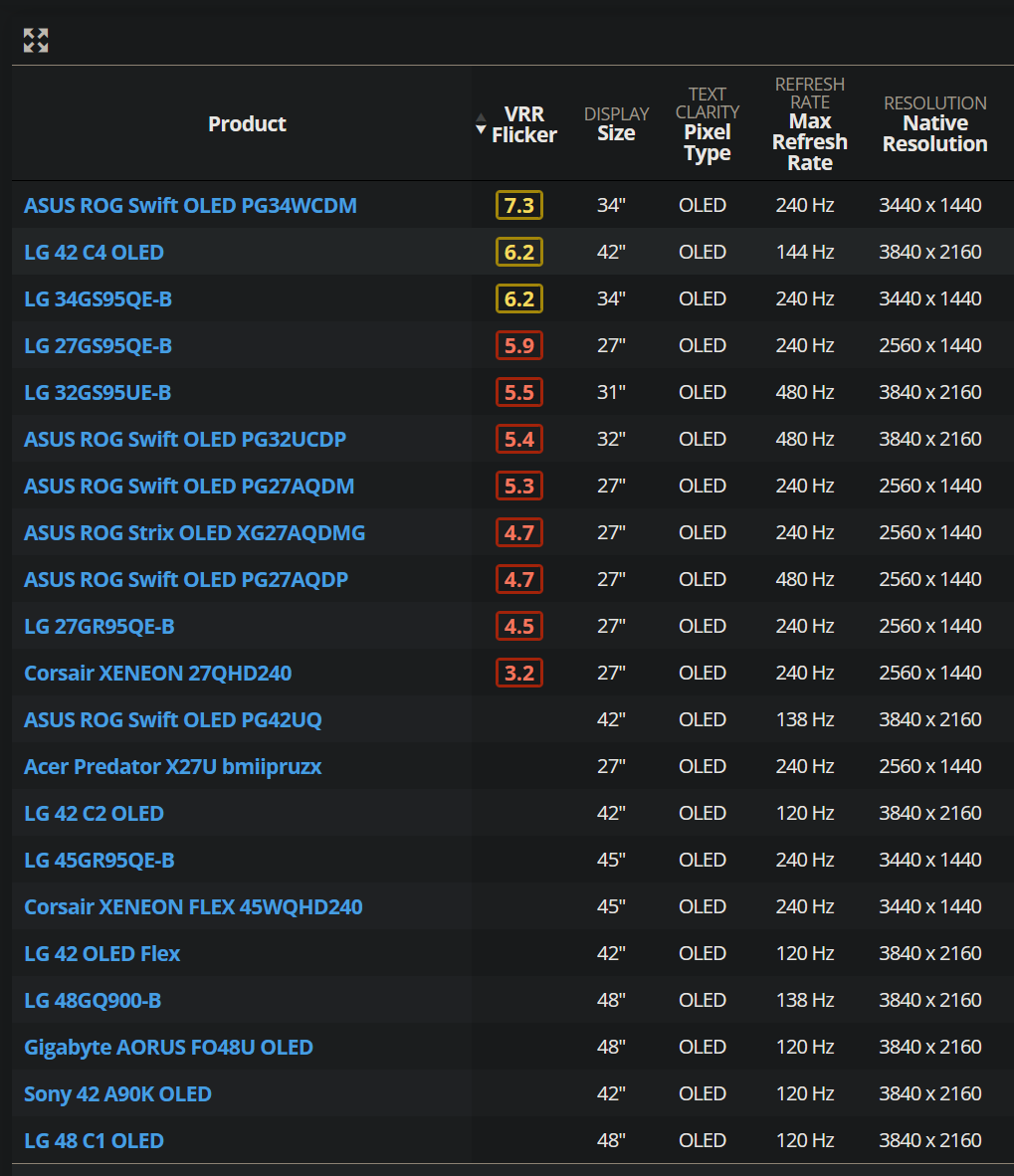Open LG 42 OLED Flex link

[x=102, y=954]
